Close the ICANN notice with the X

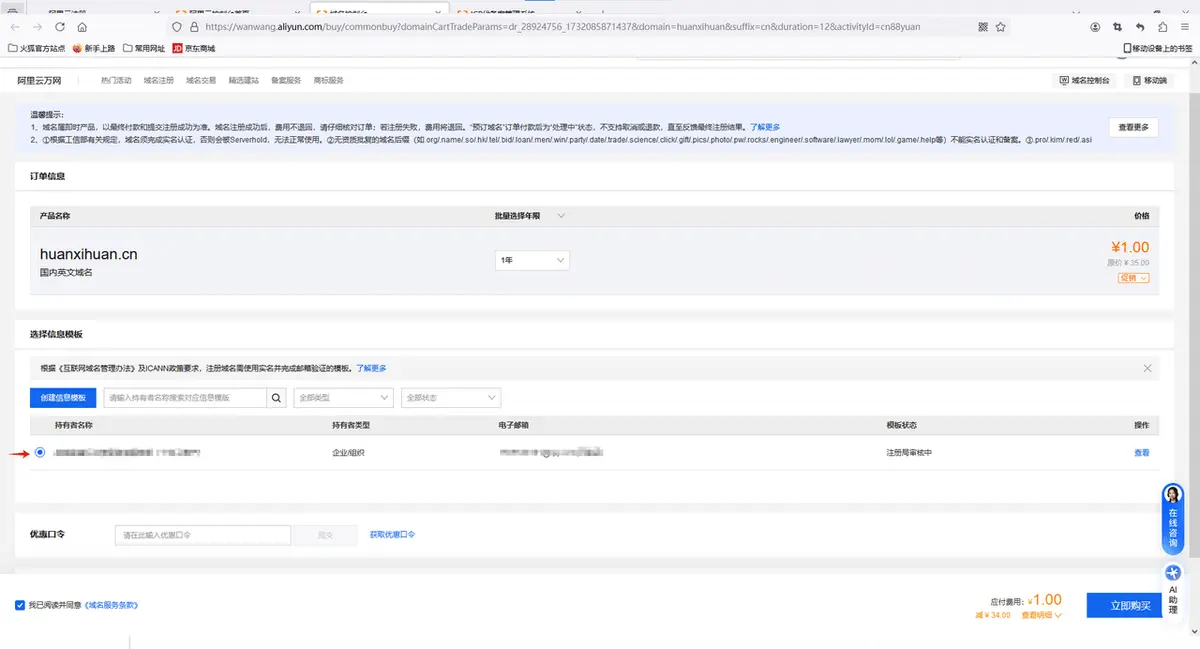1147,368
